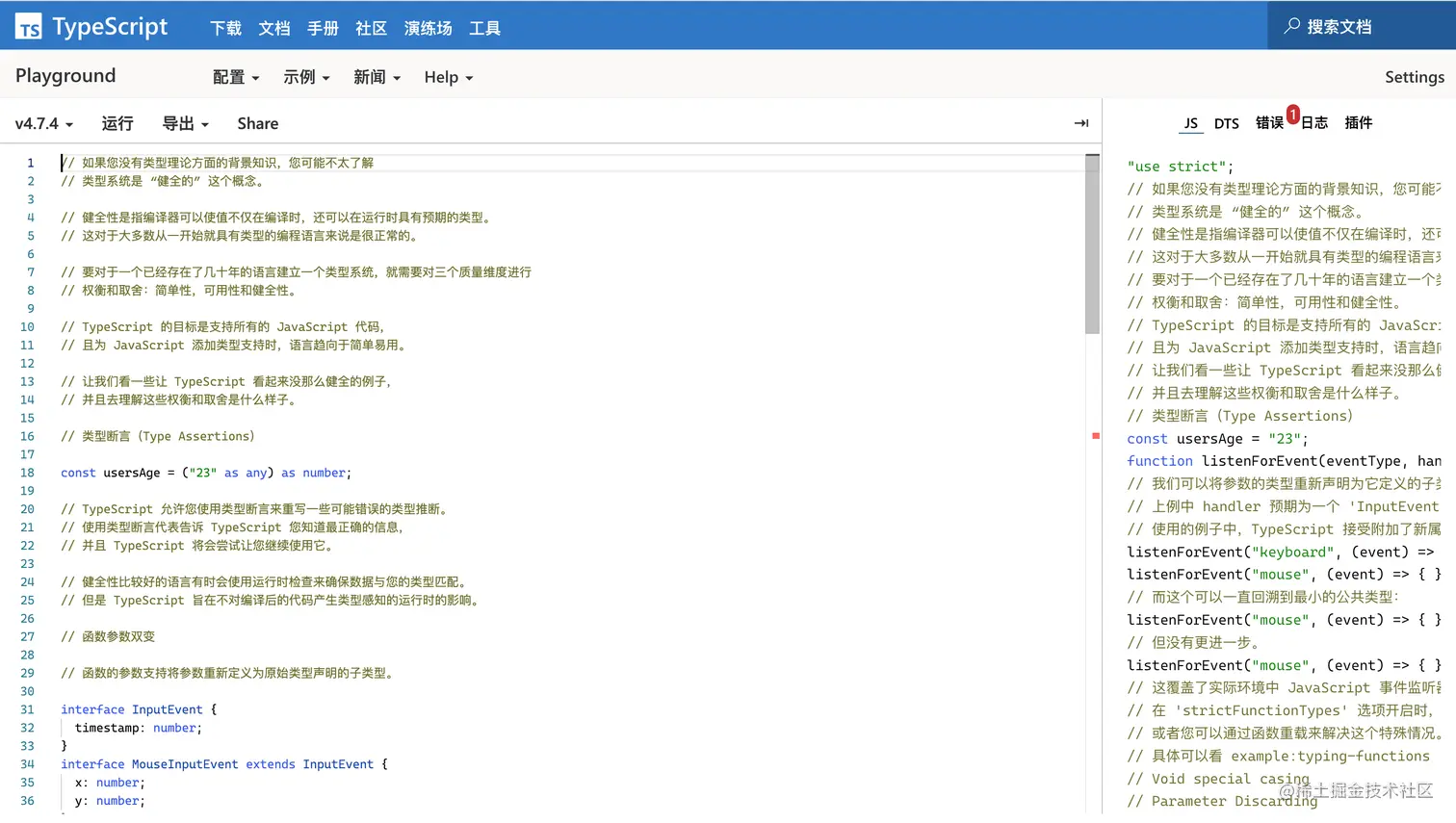
Task: Switch to the DTS tab
Action: 1227,123
